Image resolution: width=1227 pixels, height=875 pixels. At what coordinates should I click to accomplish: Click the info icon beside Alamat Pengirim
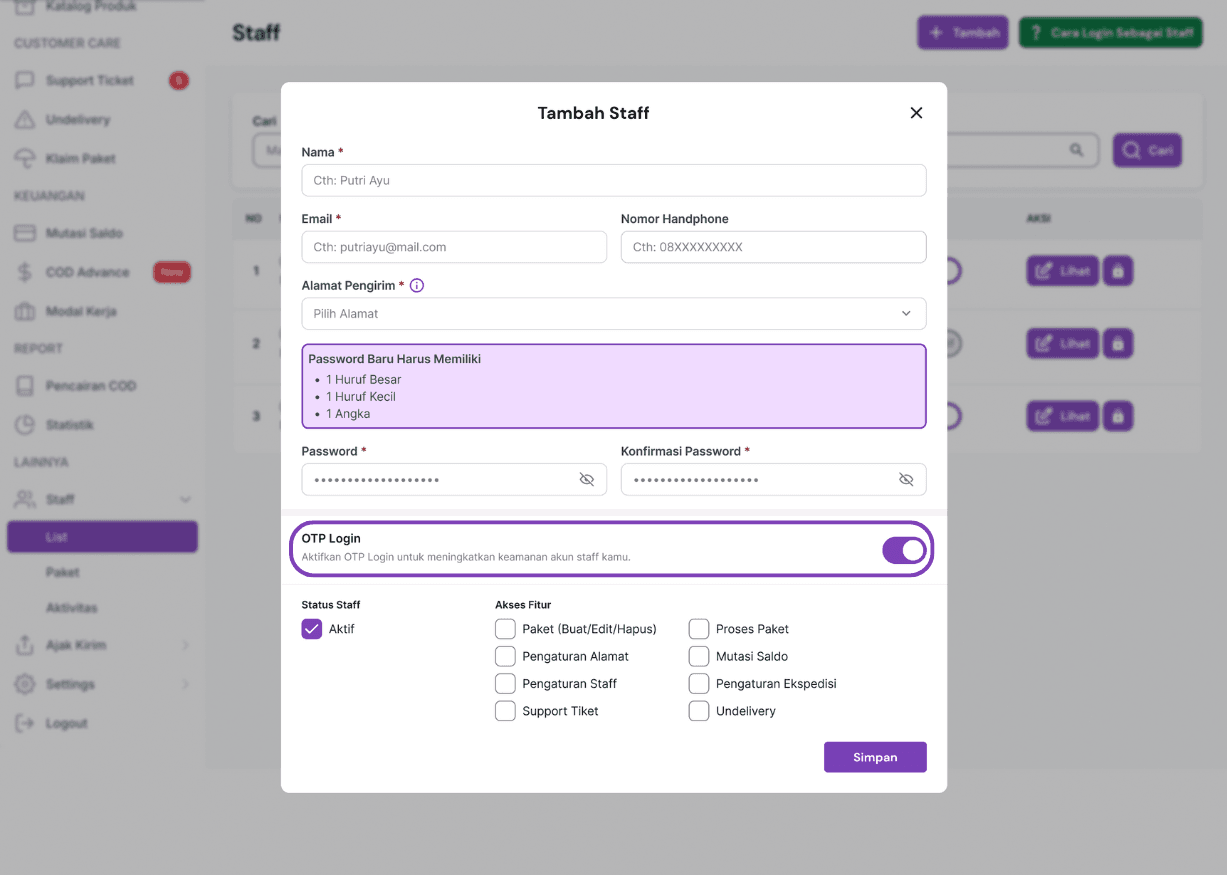coord(417,285)
